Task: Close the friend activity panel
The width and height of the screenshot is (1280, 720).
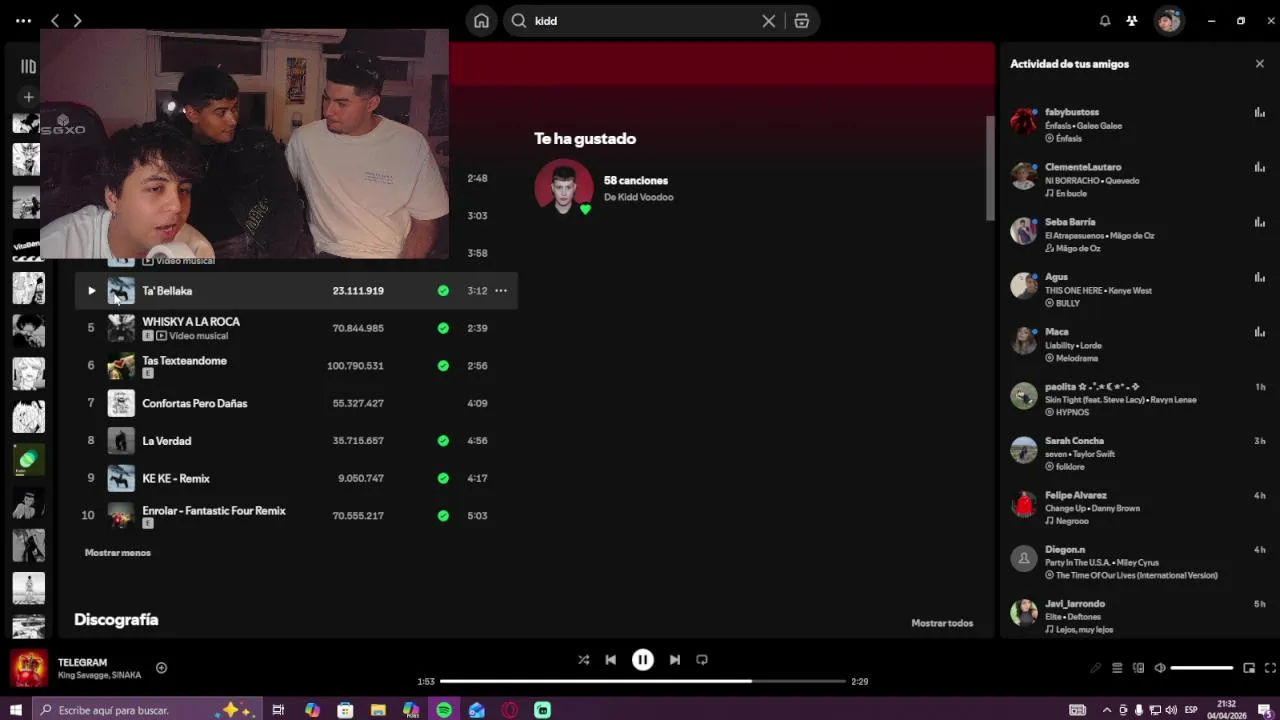Action: click(1259, 64)
